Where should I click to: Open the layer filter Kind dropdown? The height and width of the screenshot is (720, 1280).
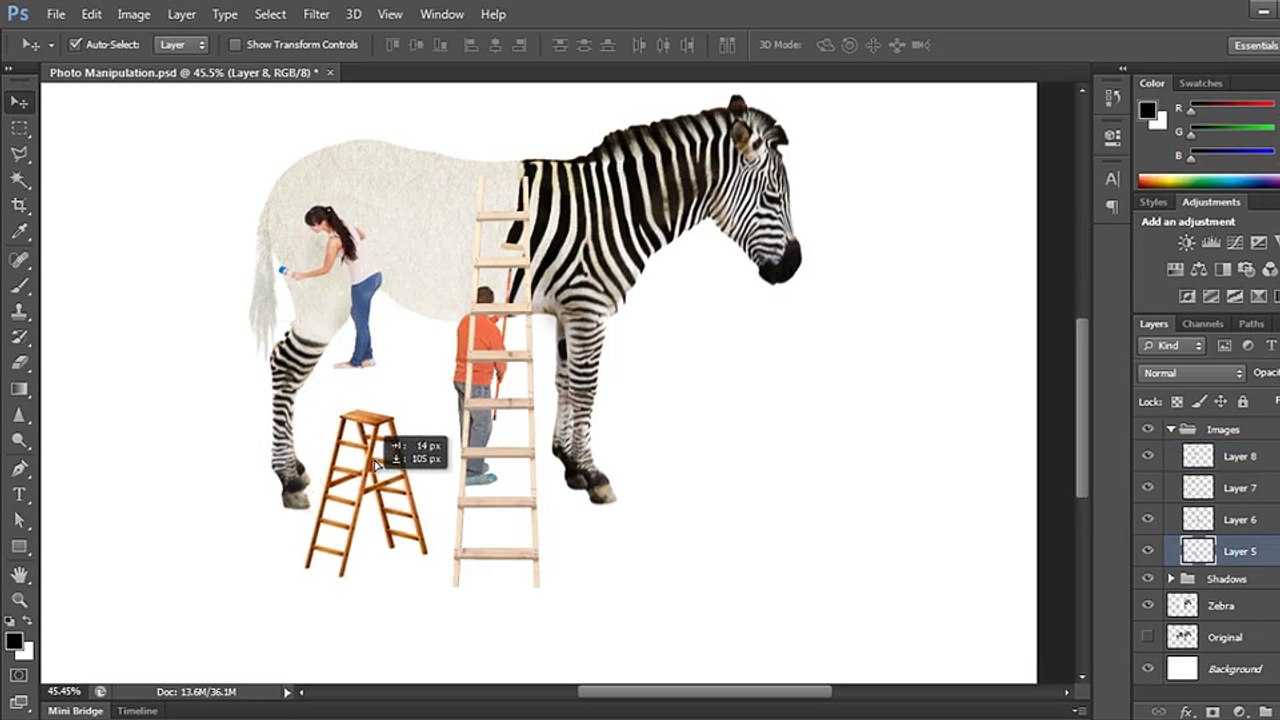(1173, 346)
